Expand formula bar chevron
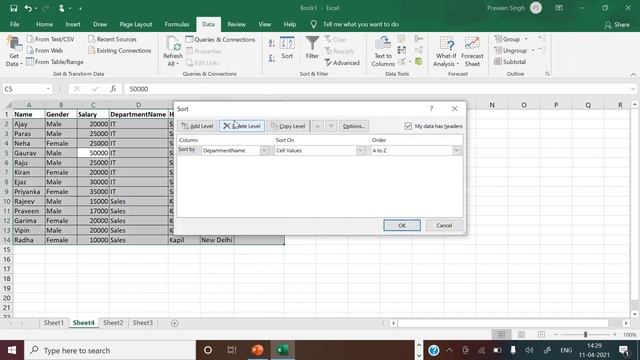Viewport: 640px width, 360px height. 633,89
